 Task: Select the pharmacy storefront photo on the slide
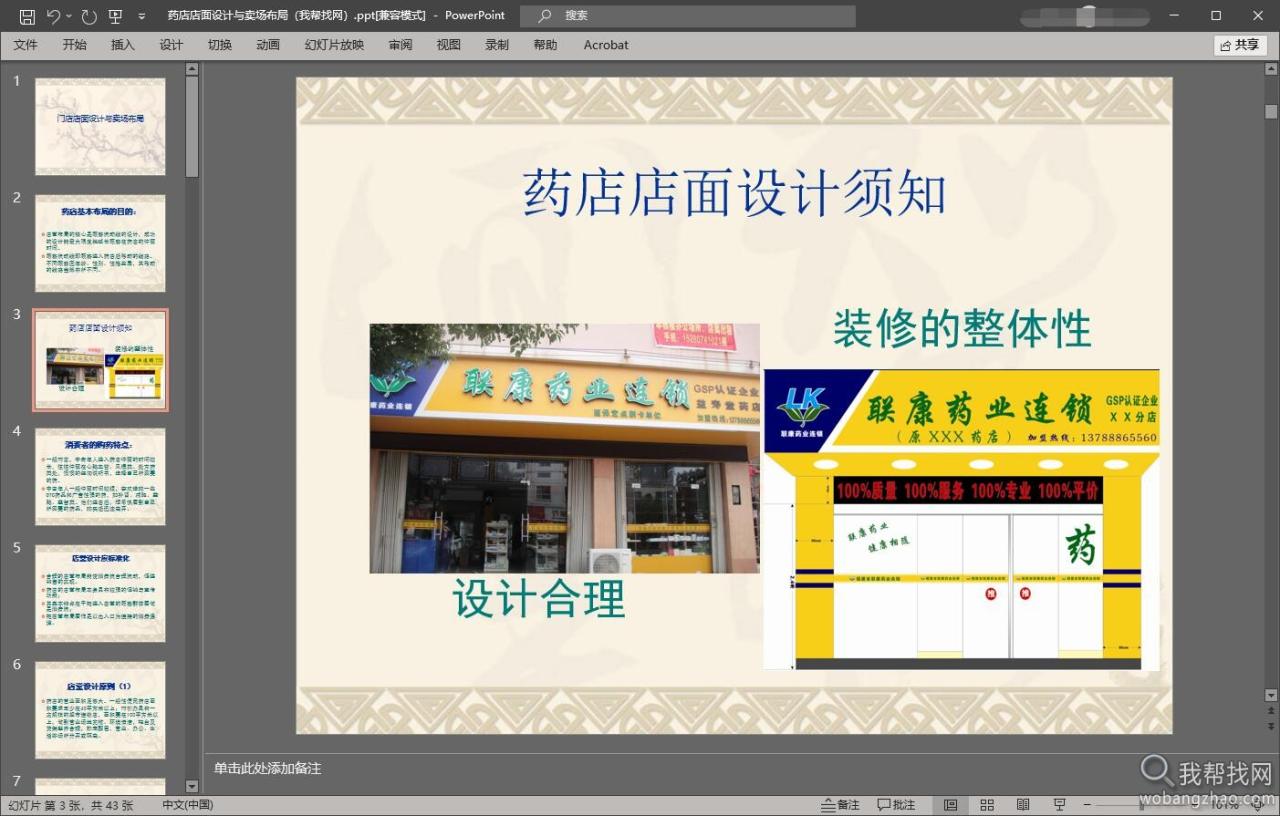564,448
